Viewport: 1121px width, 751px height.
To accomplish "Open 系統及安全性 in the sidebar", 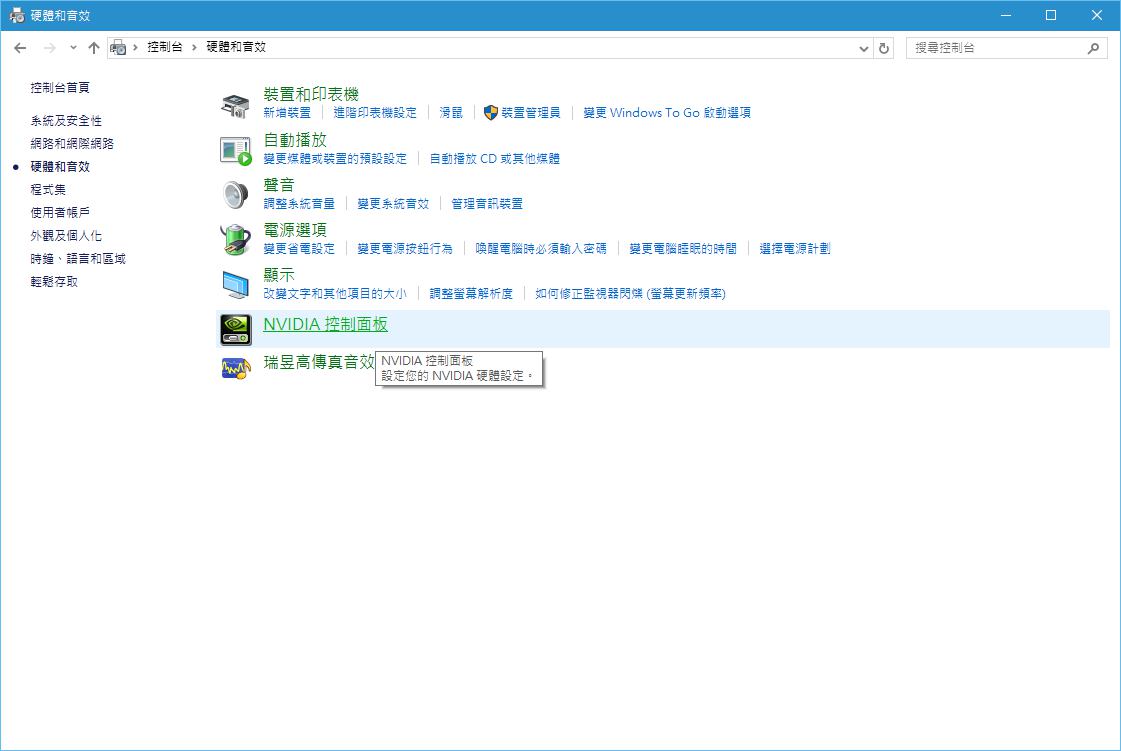I will coord(66,120).
